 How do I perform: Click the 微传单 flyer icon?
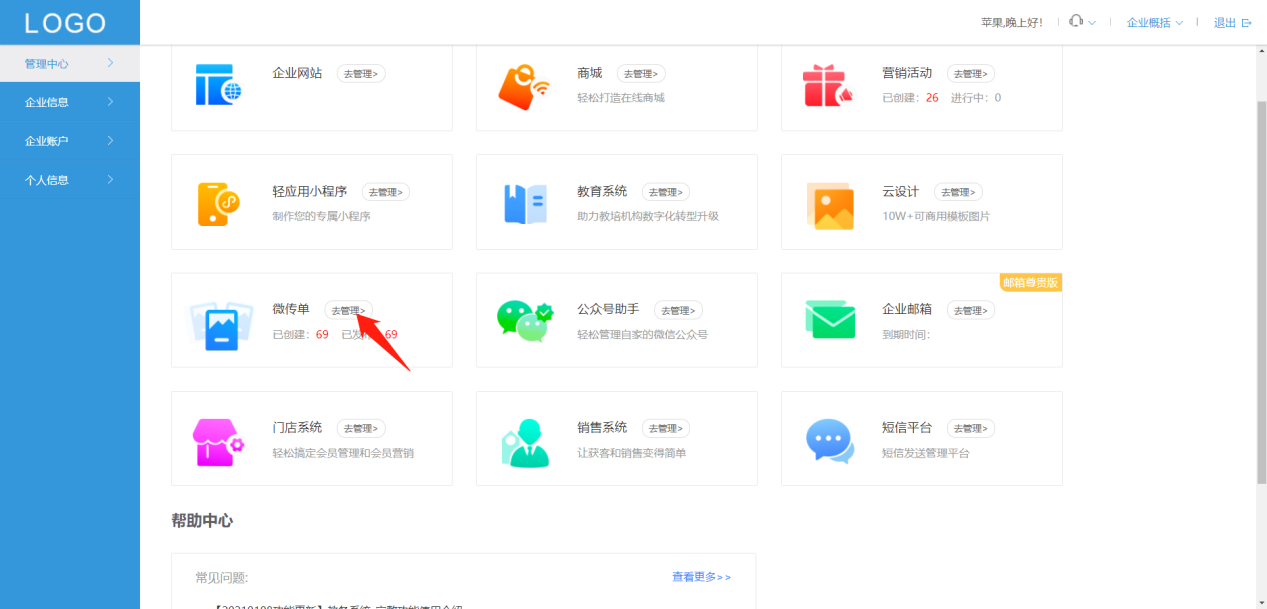221,324
